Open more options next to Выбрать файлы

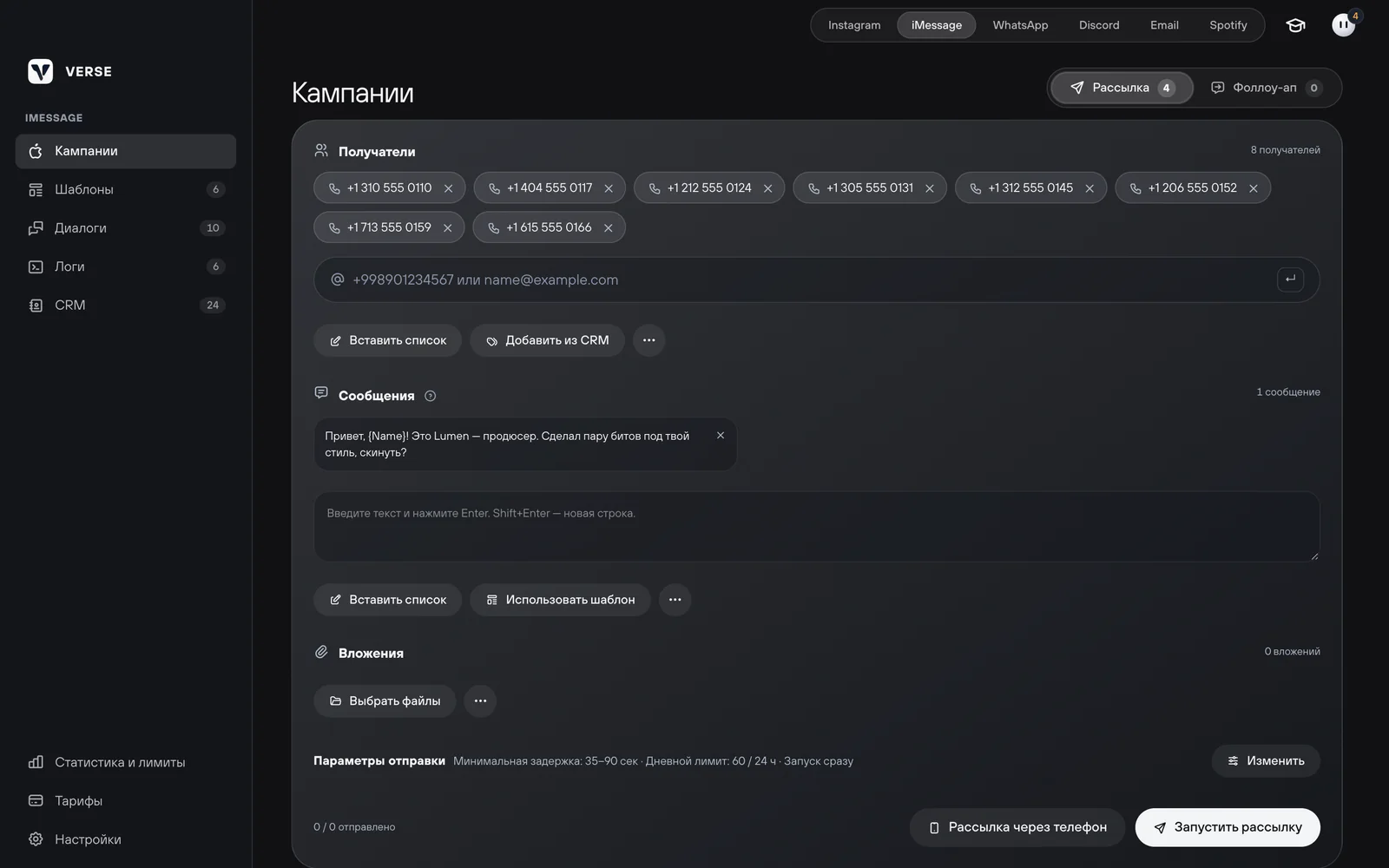(480, 701)
